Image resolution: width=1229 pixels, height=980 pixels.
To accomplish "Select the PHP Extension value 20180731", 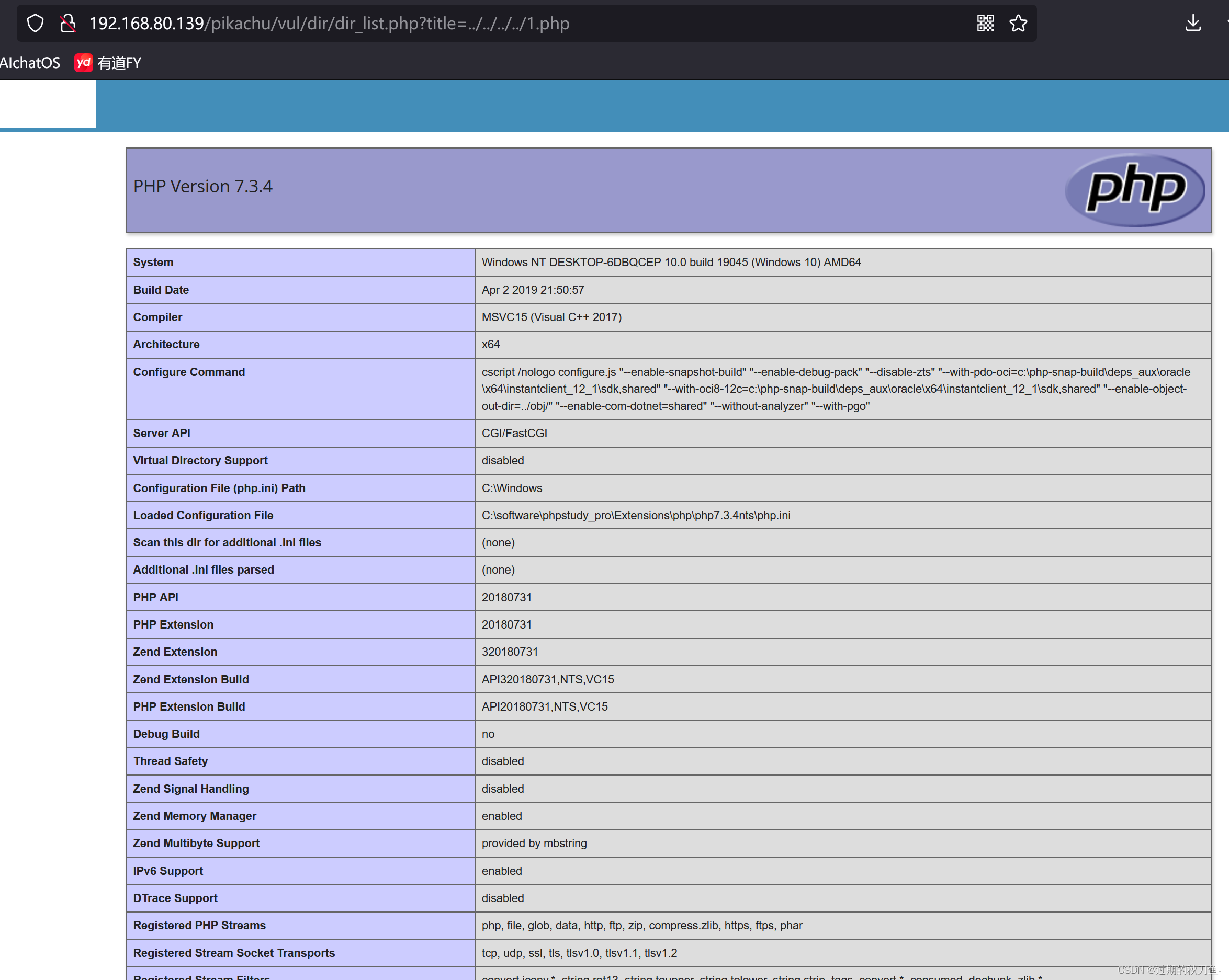I will point(507,624).
